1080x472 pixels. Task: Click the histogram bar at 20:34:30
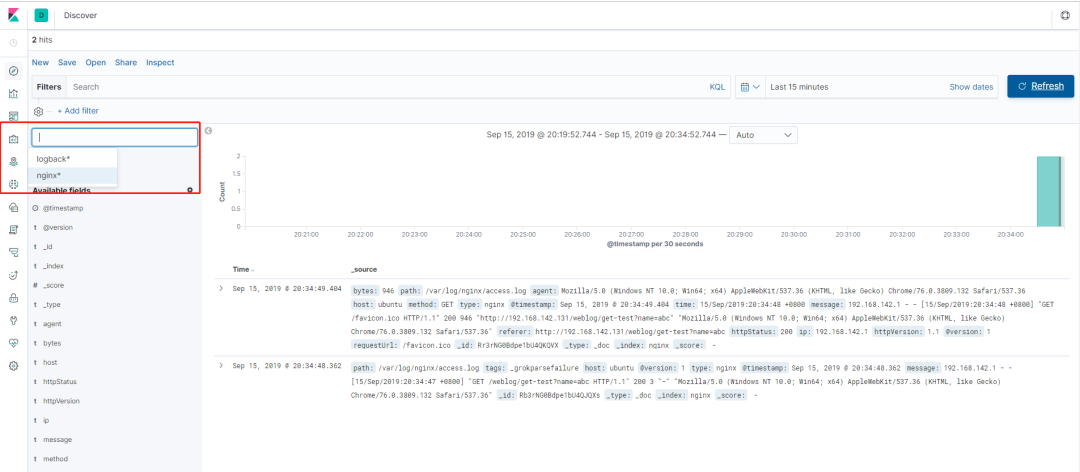pos(1050,191)
